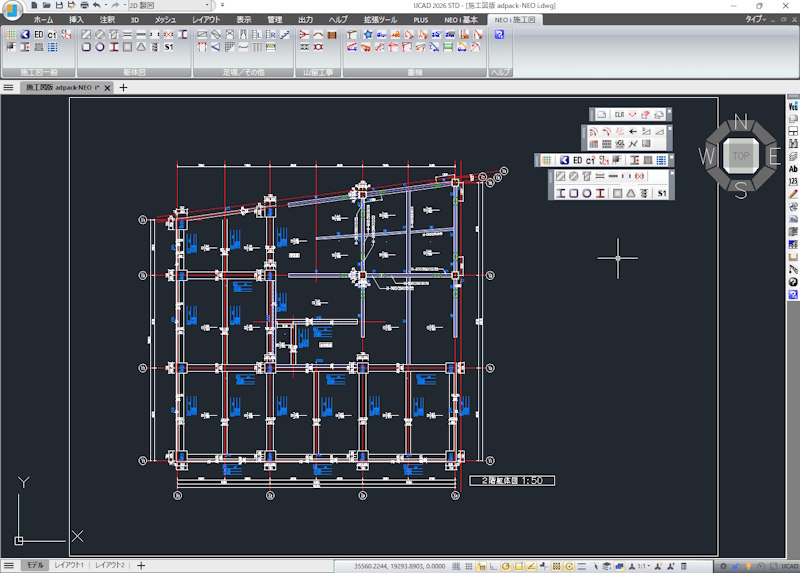The width and height of the screenshot is (800, 573).
Task: Click the Print icon in quick access toolbar
Action: pyautogui.click(x=84, y=5)
